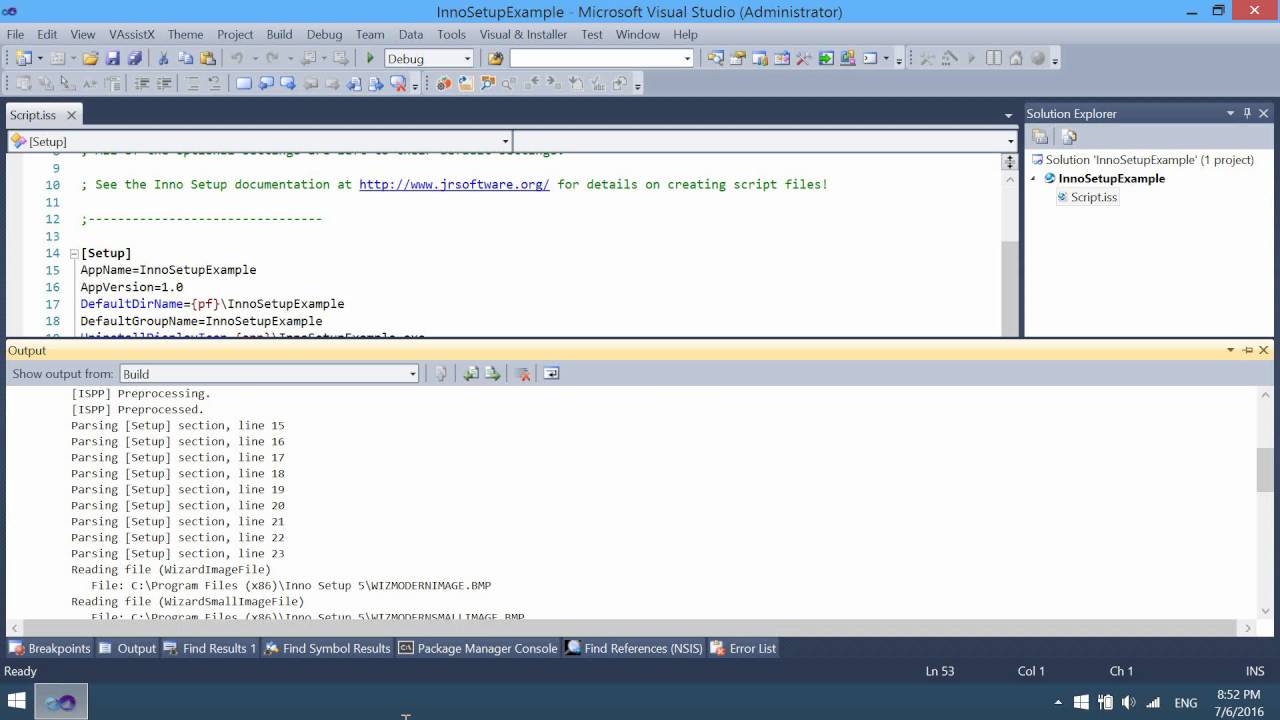
Task: Open the editor active files dropdown arrow
Action: (1008, 116)
